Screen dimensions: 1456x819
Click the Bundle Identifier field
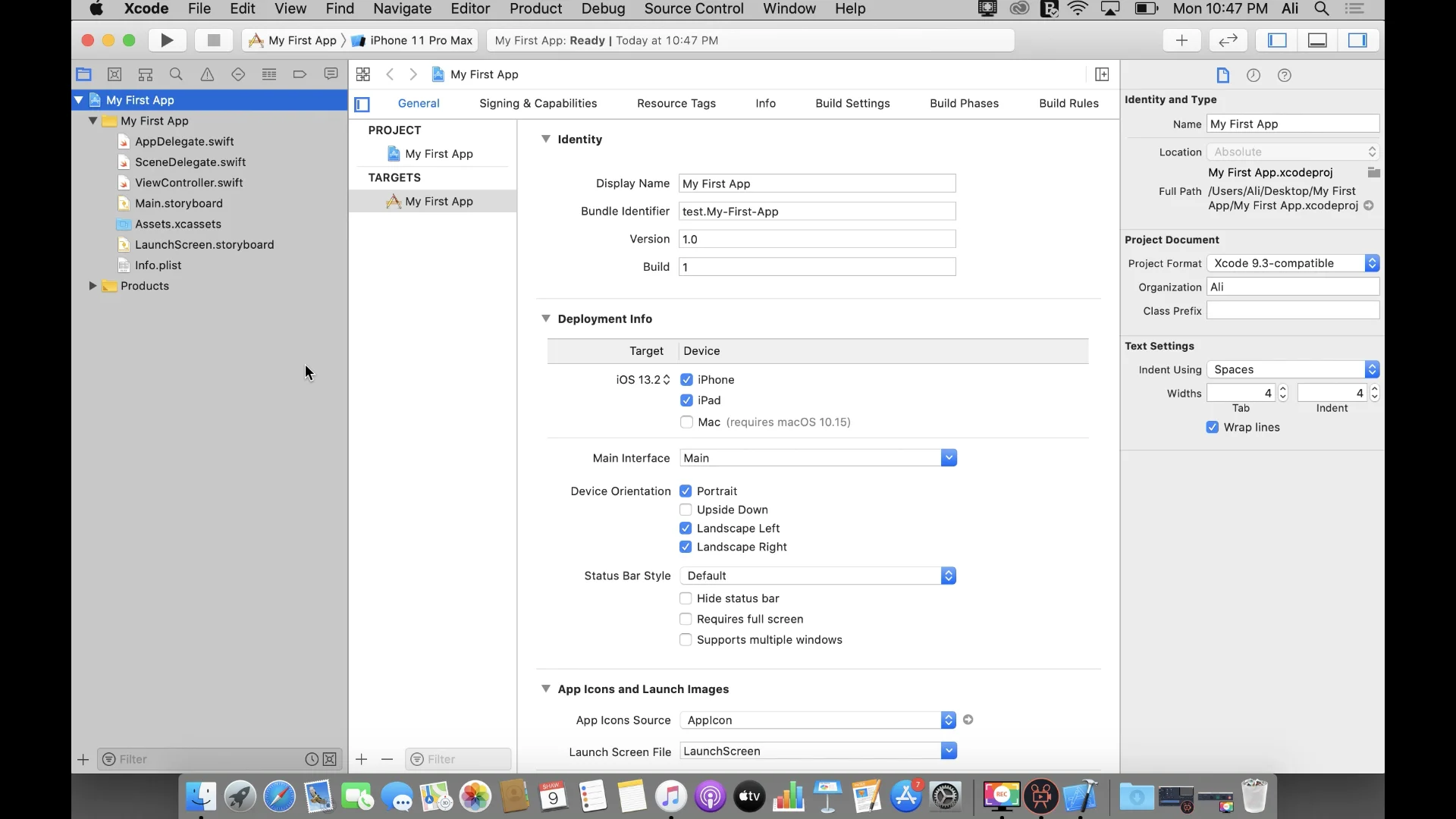coord(817,212)
